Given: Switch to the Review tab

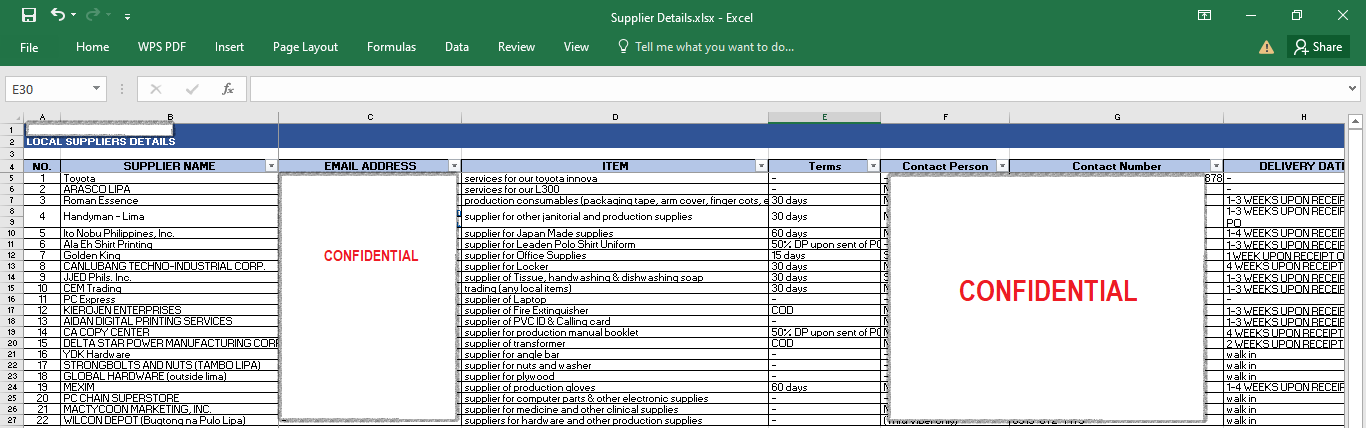Looking at the screenshot, I should coord(516,47).
